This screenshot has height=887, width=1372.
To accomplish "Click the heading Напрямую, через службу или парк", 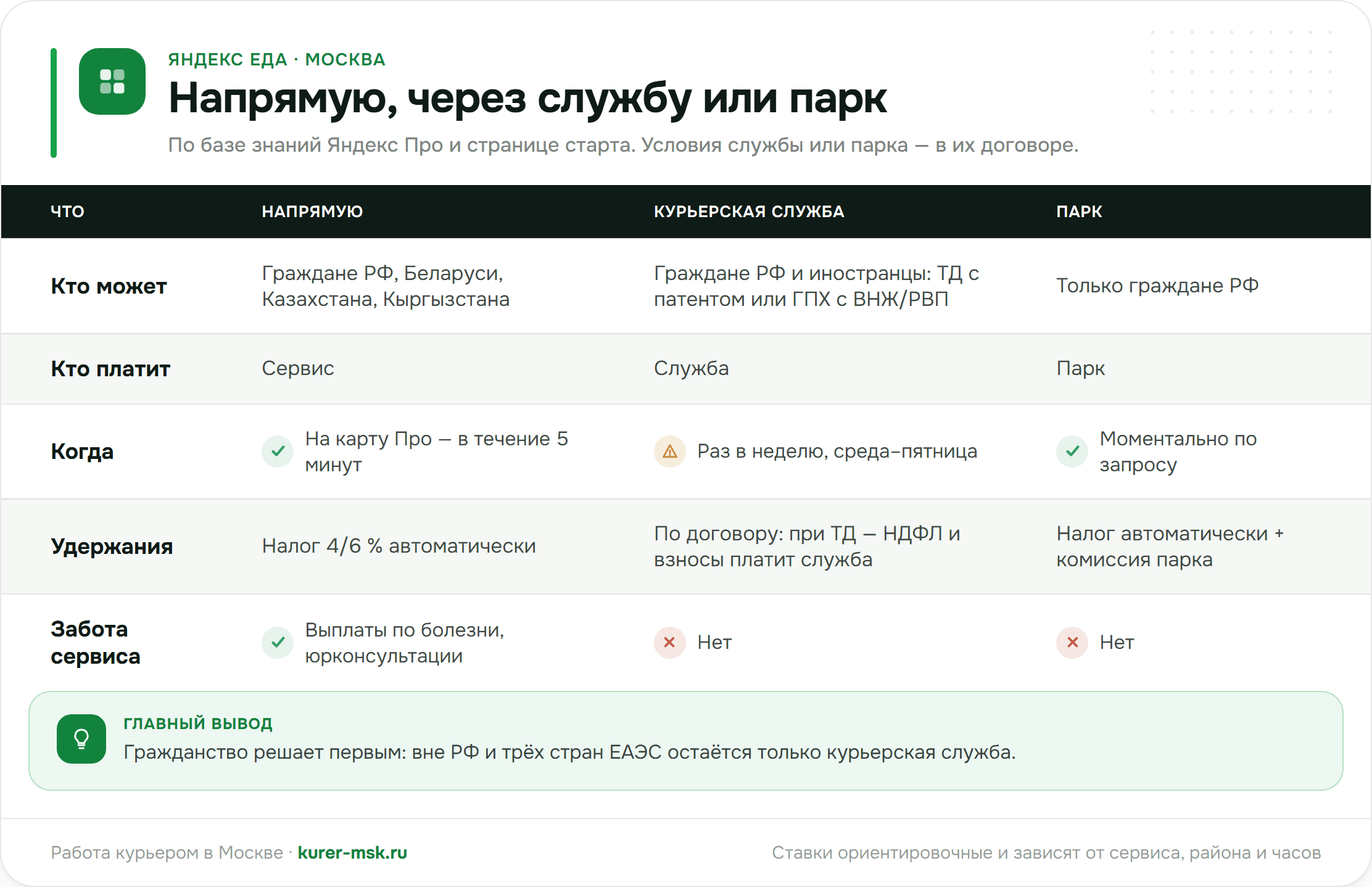I will coord(527,99).
